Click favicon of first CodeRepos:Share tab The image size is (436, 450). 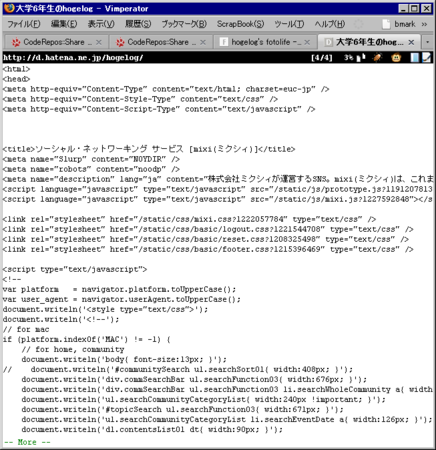coord(16,42)
